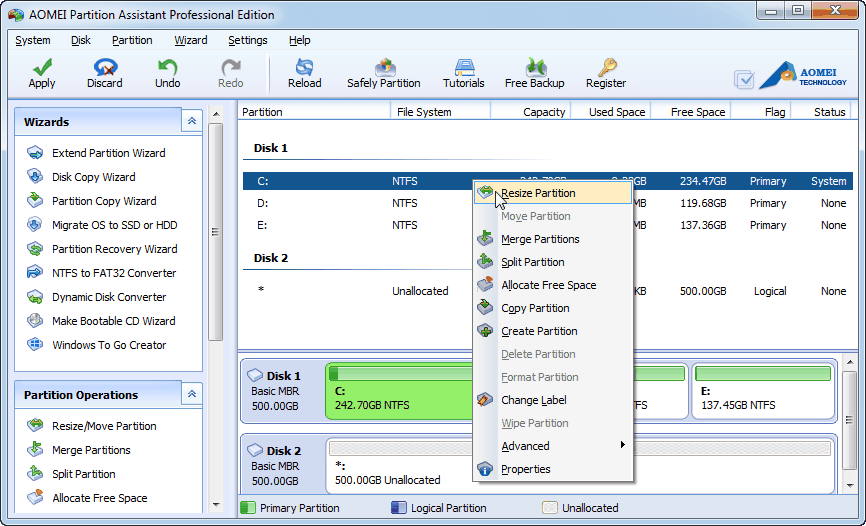The image size is (866, 526).
Task: Choose Copy Partition in context menu
Action: click(x=552, y=308)
